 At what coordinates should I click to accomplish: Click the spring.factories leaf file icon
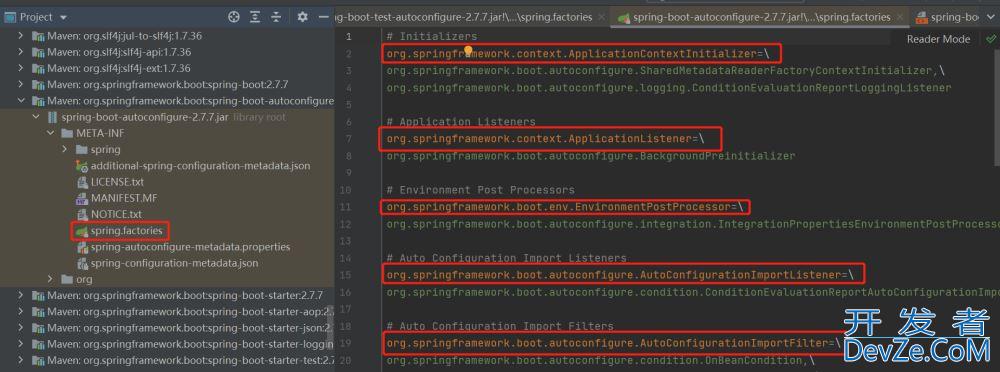[x=82, y=230]
